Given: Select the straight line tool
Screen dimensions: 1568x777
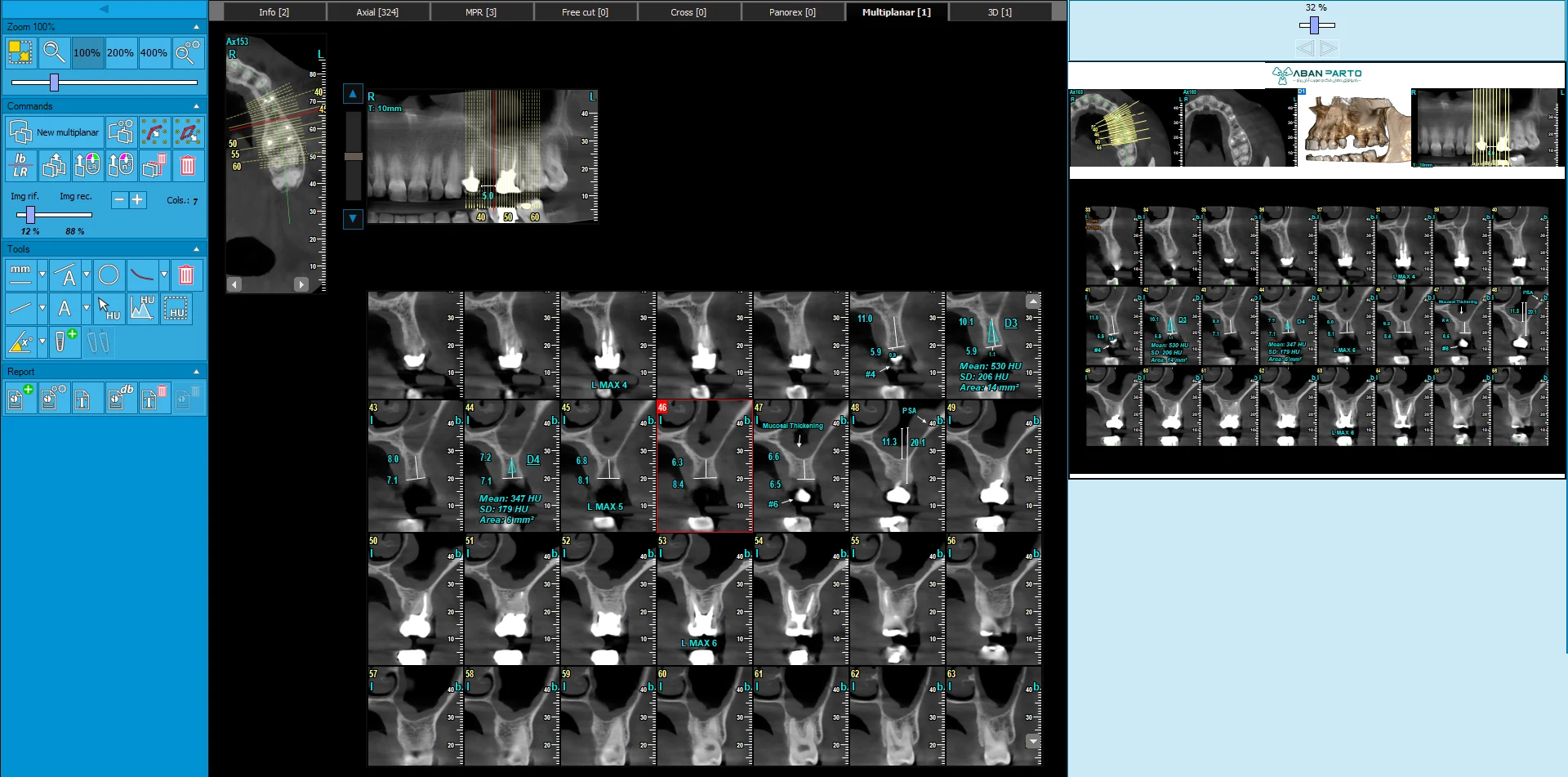Looking at the screenshot, I should pos(20,309).
